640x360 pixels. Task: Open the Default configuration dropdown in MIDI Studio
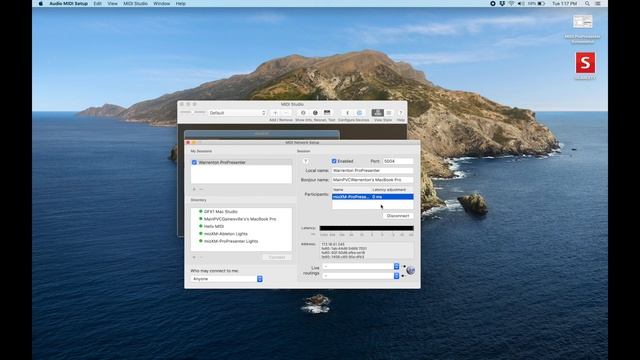[237, 113]
